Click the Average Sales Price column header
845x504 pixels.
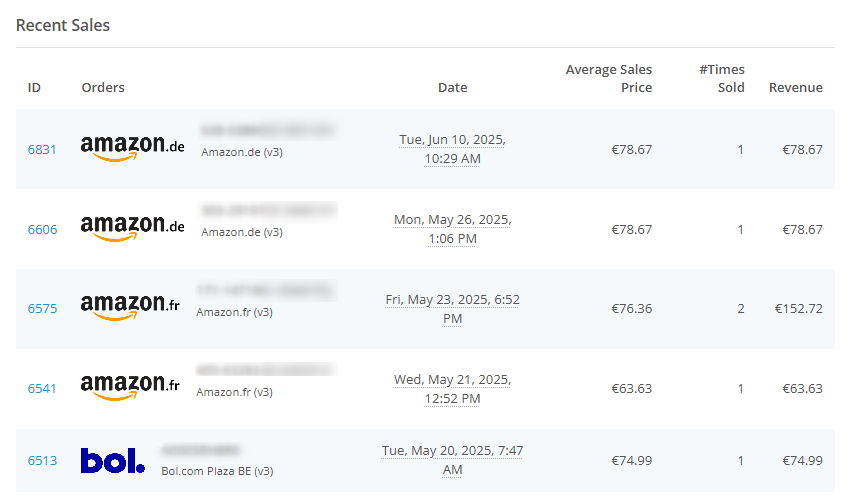pos(608,79)
